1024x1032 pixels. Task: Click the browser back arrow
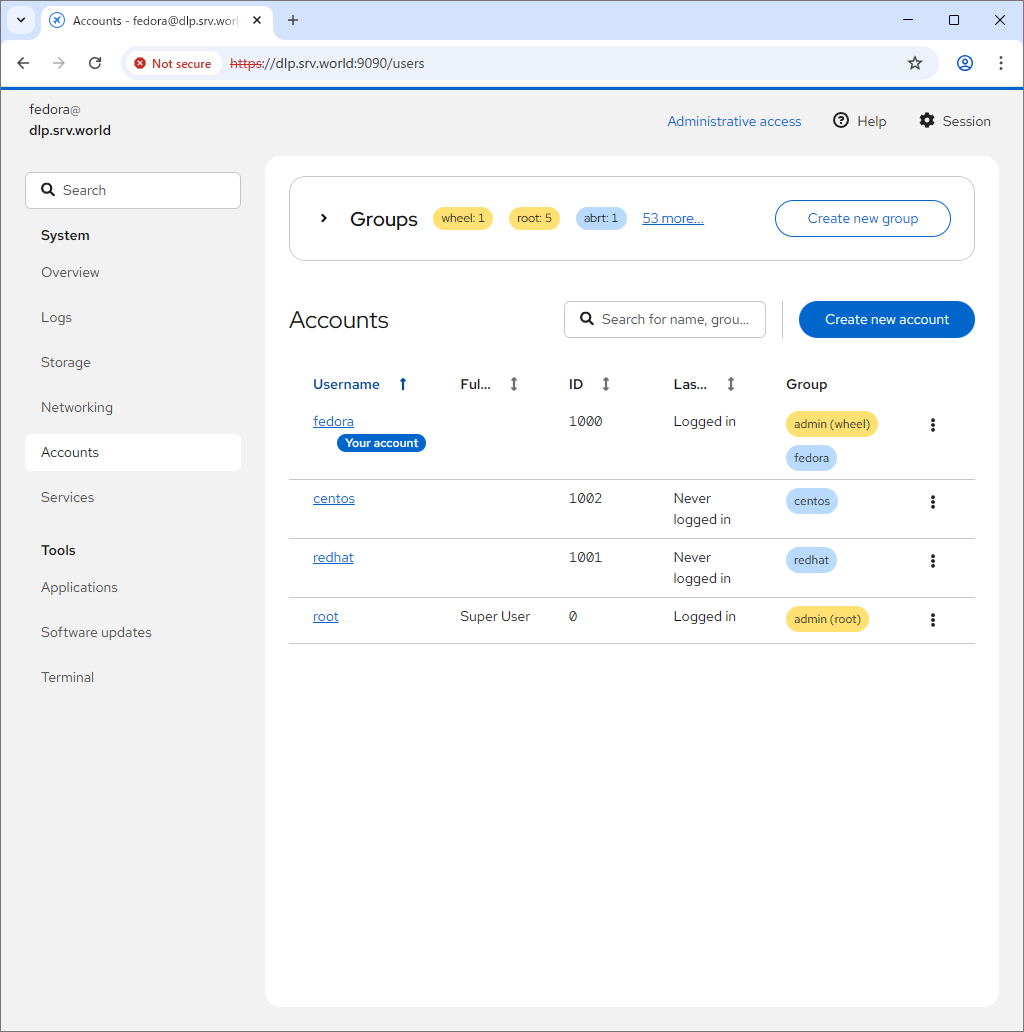click(23, 63)
